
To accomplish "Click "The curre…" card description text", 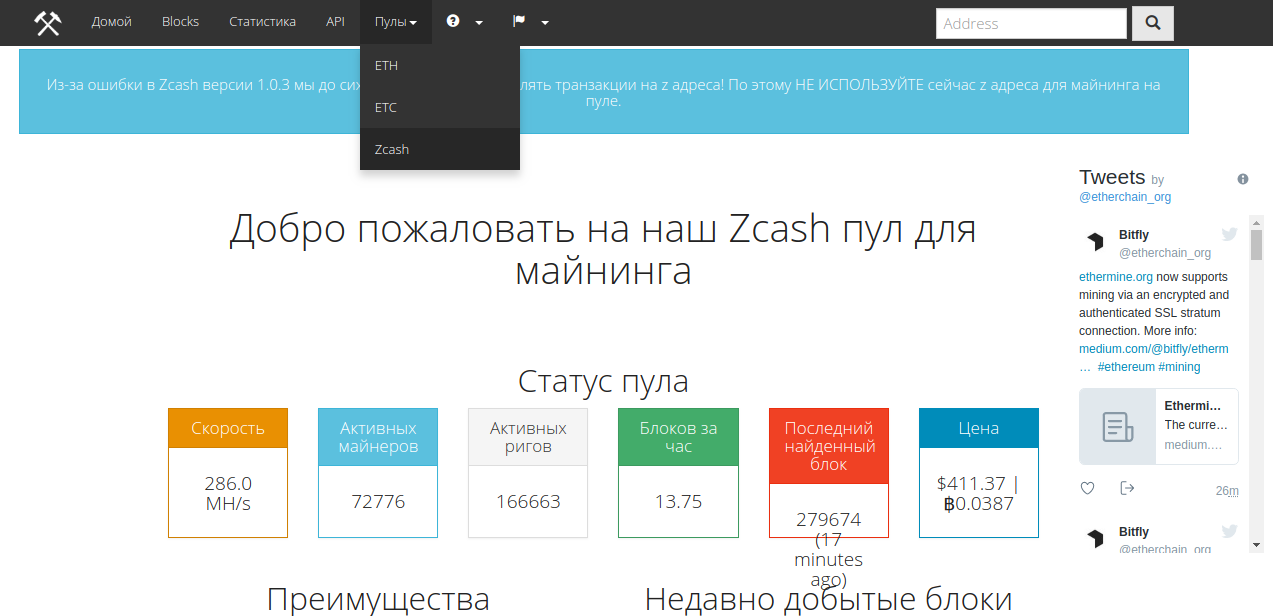I will (1196, 425).
